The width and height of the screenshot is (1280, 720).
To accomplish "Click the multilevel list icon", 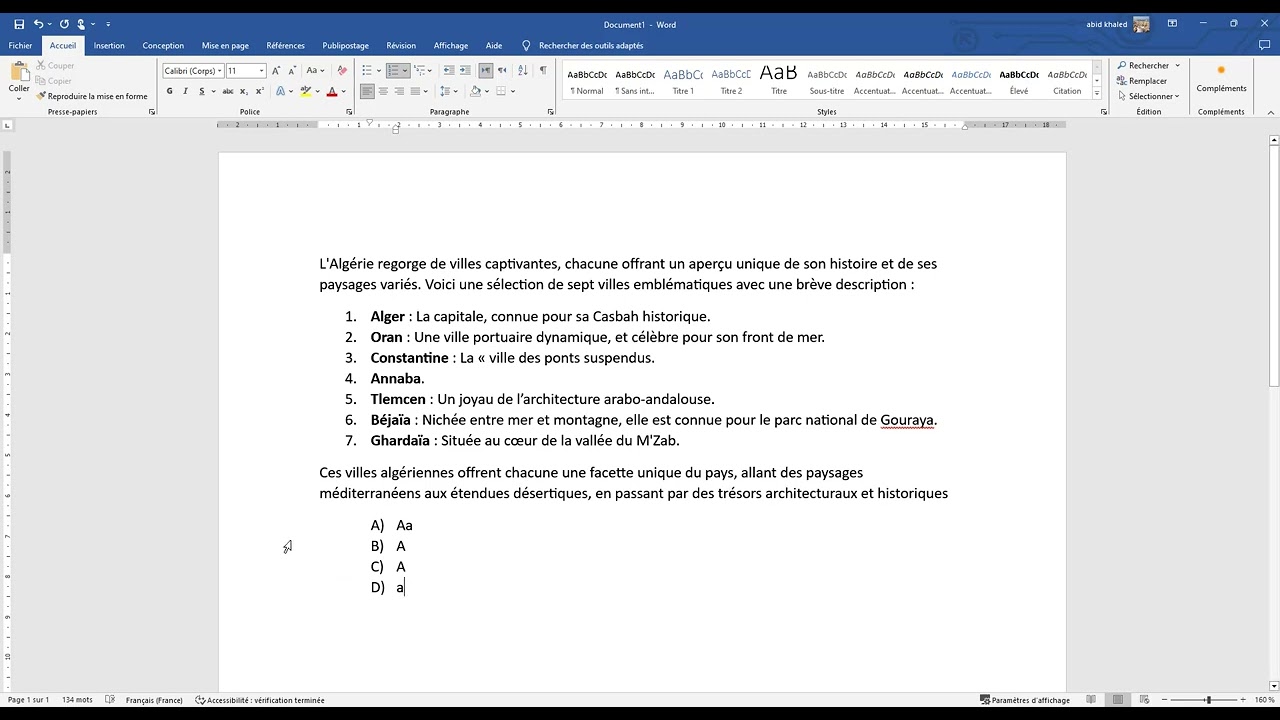I will pos(420,71).
